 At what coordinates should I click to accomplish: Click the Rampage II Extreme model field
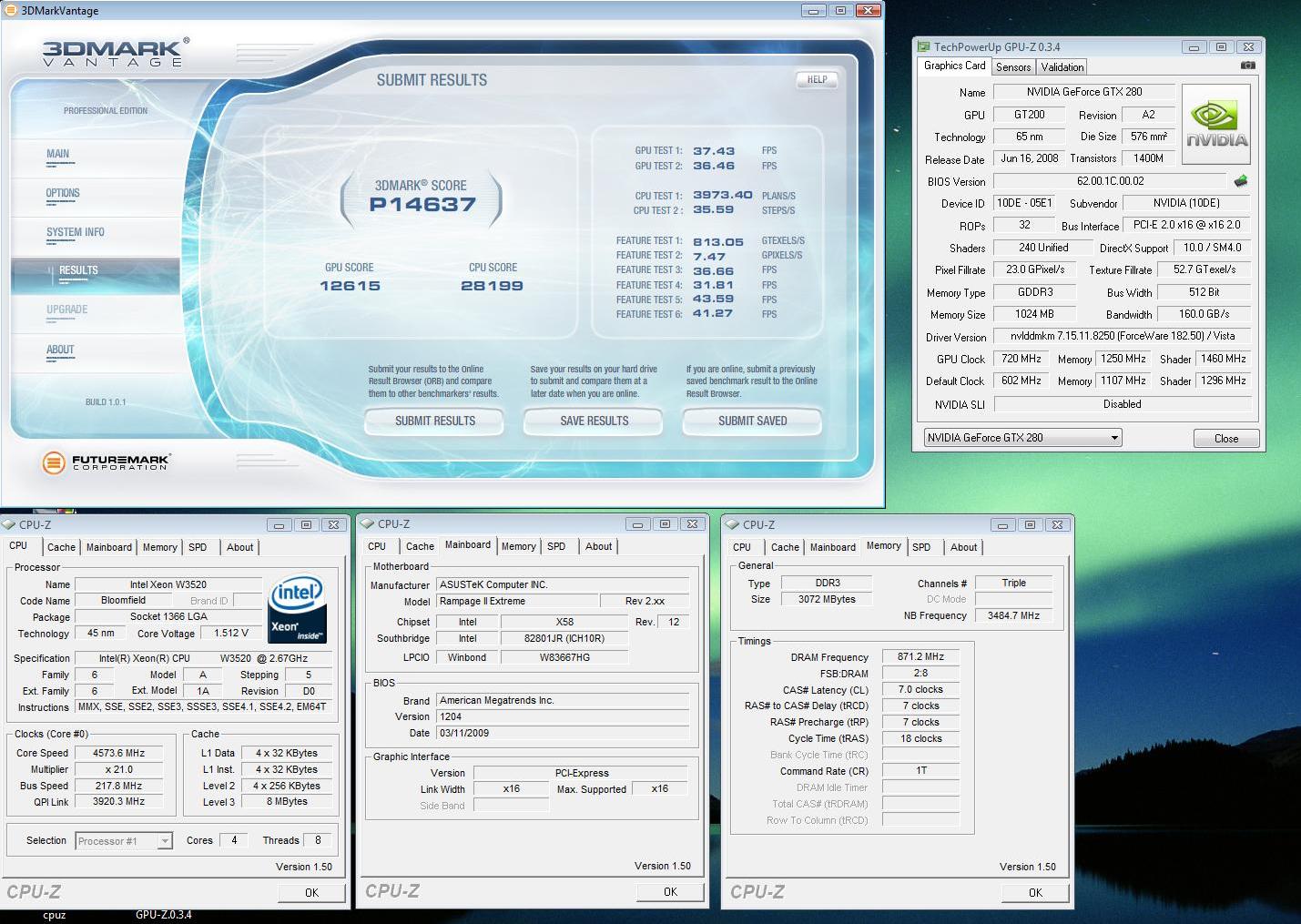(x=516, y=602)
